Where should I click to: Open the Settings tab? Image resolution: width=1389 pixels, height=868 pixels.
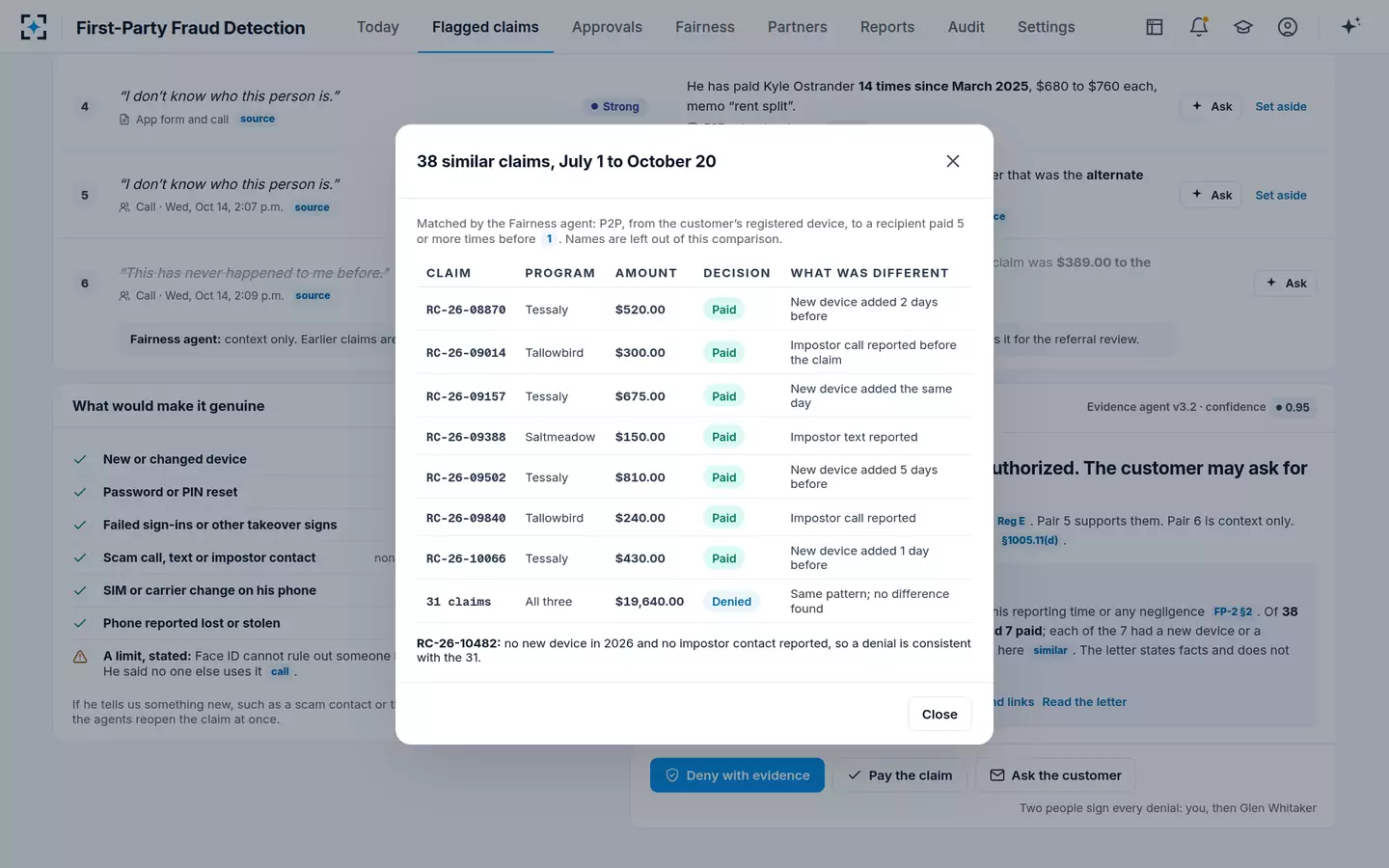(1047, 27)
